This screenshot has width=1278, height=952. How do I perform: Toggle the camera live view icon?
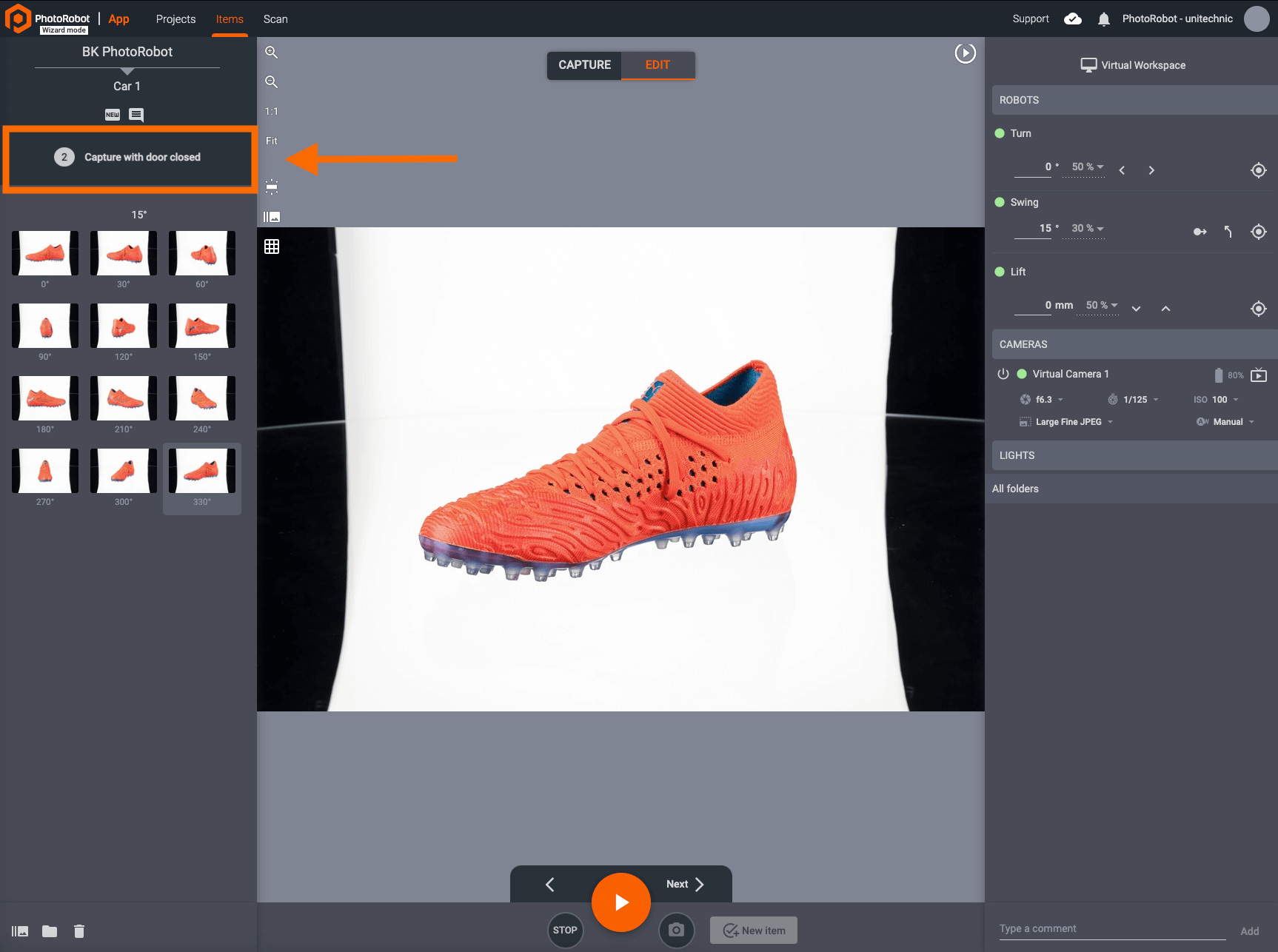(1259, 375)
